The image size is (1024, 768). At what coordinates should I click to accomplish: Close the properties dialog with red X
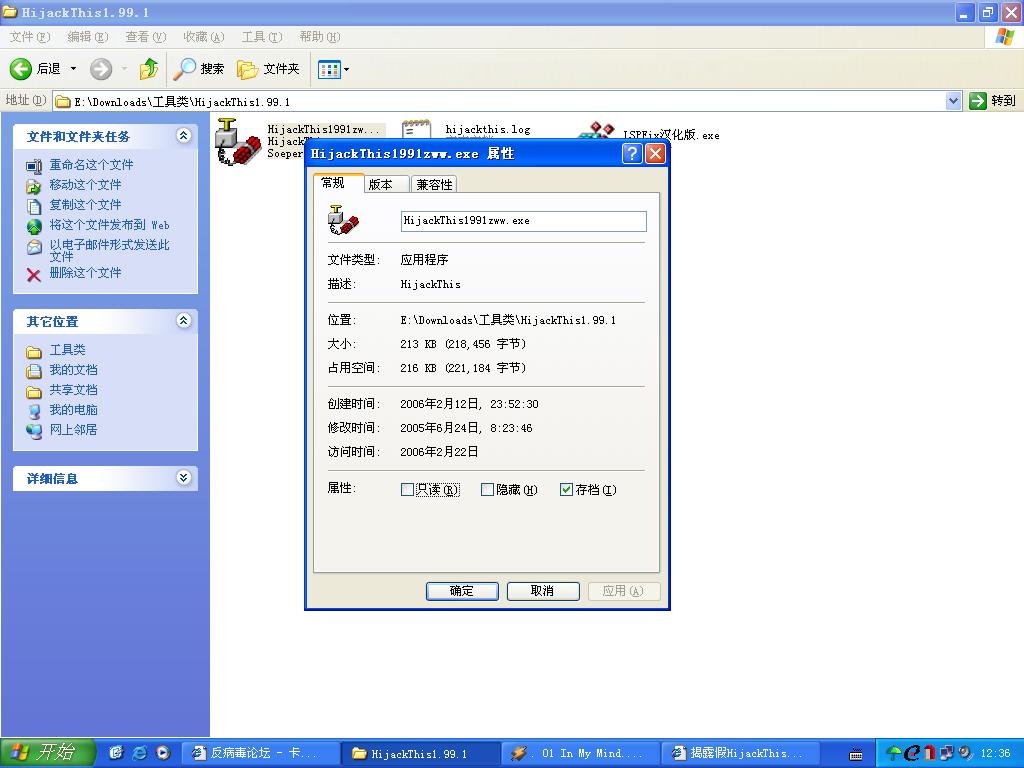click(x=655, y=153)
